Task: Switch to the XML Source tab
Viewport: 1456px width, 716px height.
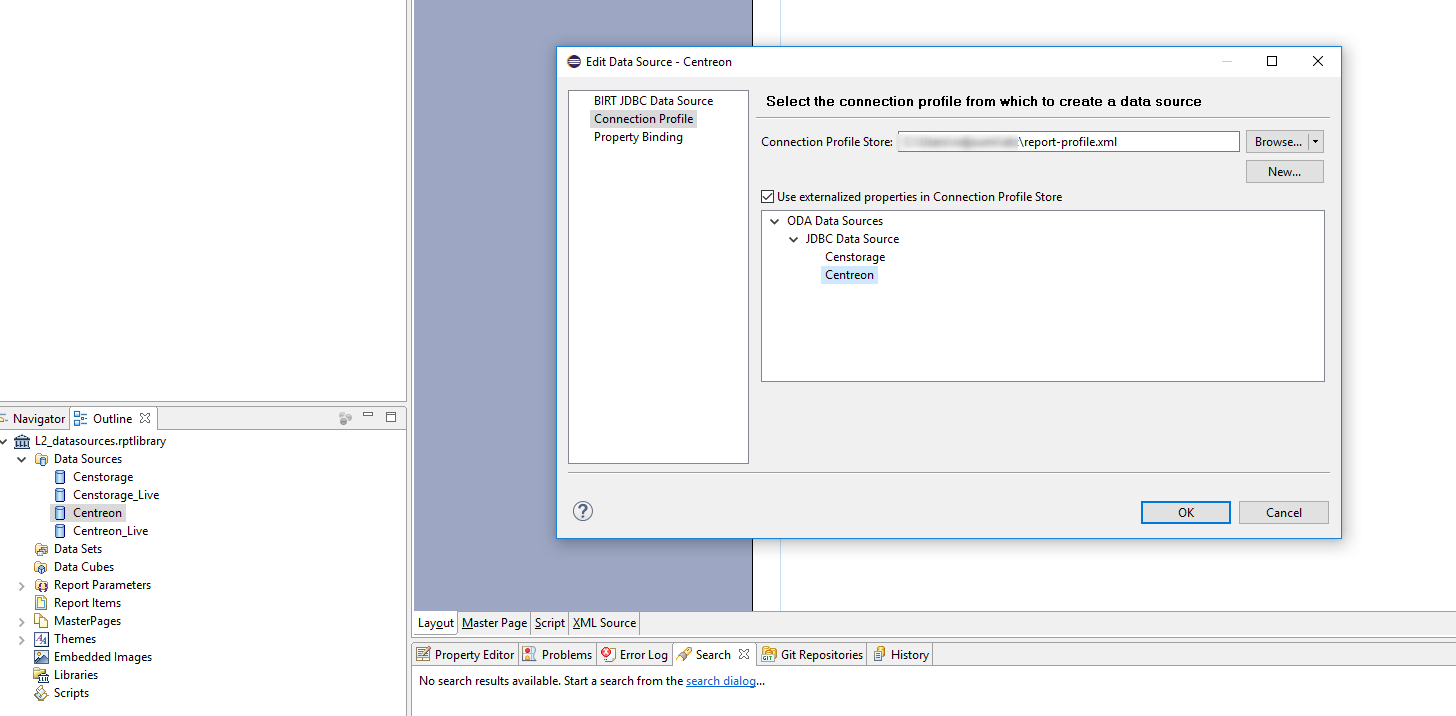Action: pos(604,623)
